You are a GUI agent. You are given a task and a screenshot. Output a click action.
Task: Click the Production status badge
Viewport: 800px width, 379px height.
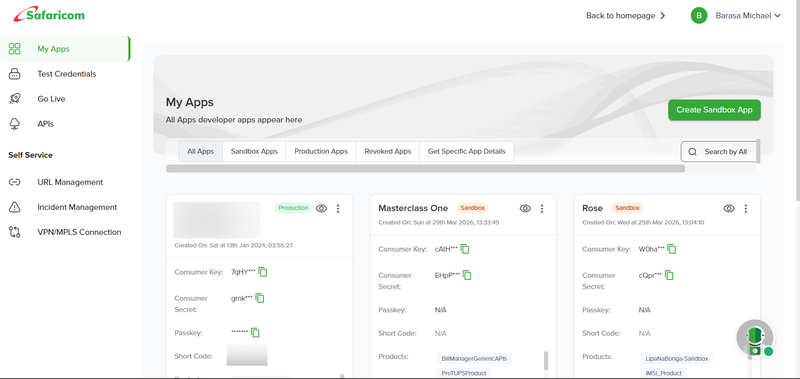coord(293,208)
